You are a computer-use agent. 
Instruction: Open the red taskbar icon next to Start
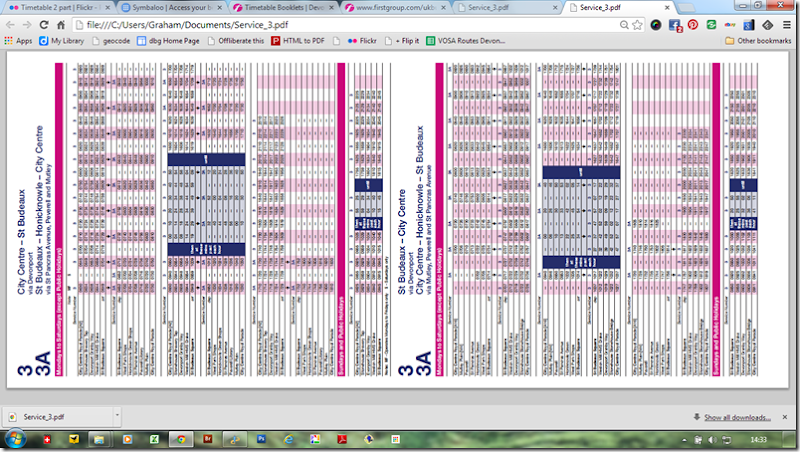tap(47, 439)
